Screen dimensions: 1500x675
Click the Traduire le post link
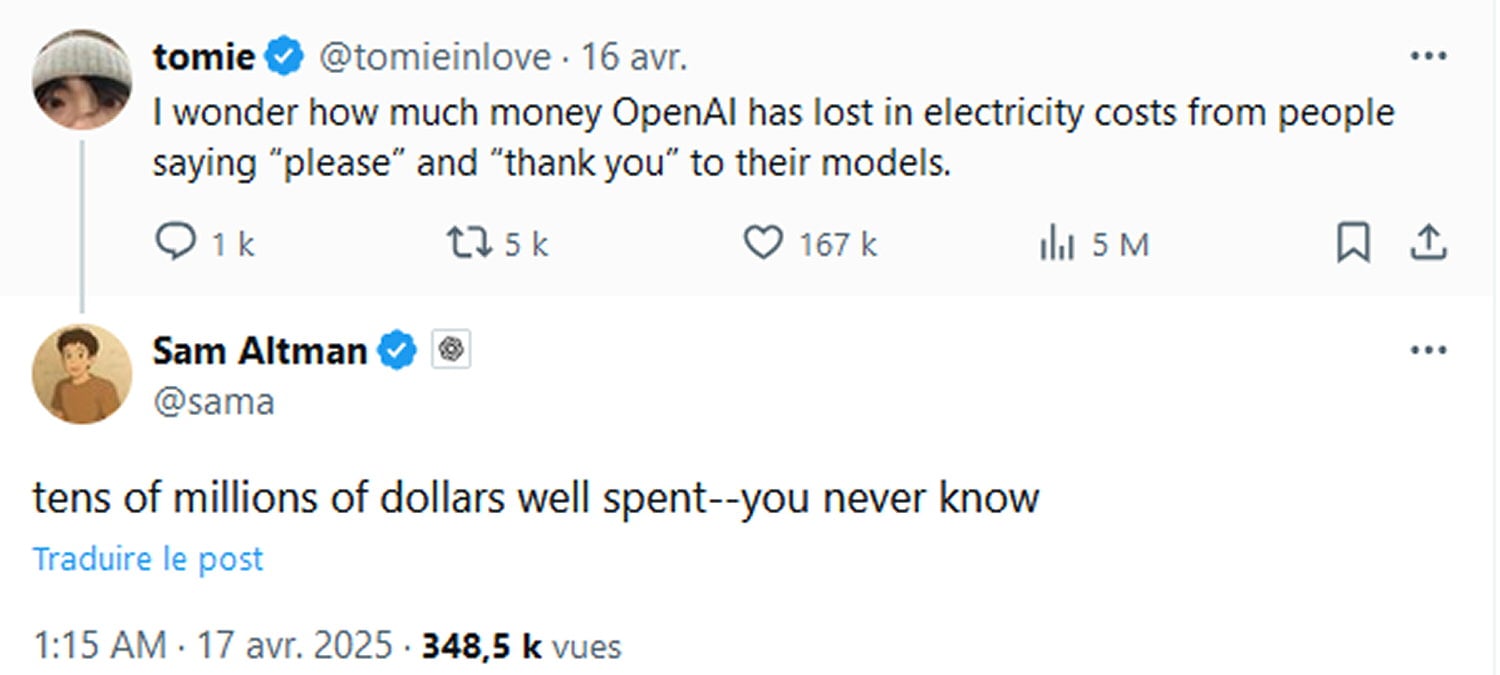(x=148, y=558)
